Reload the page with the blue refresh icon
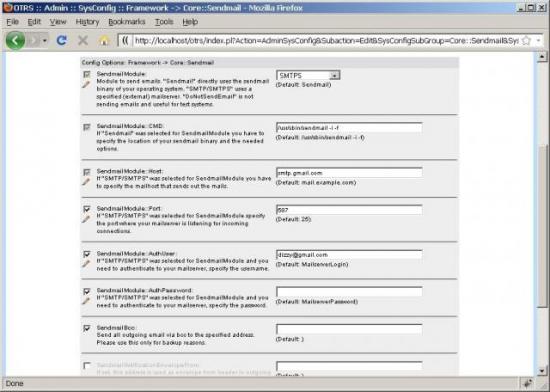Screen dimensions: 550x392 (x=62, y=40)
